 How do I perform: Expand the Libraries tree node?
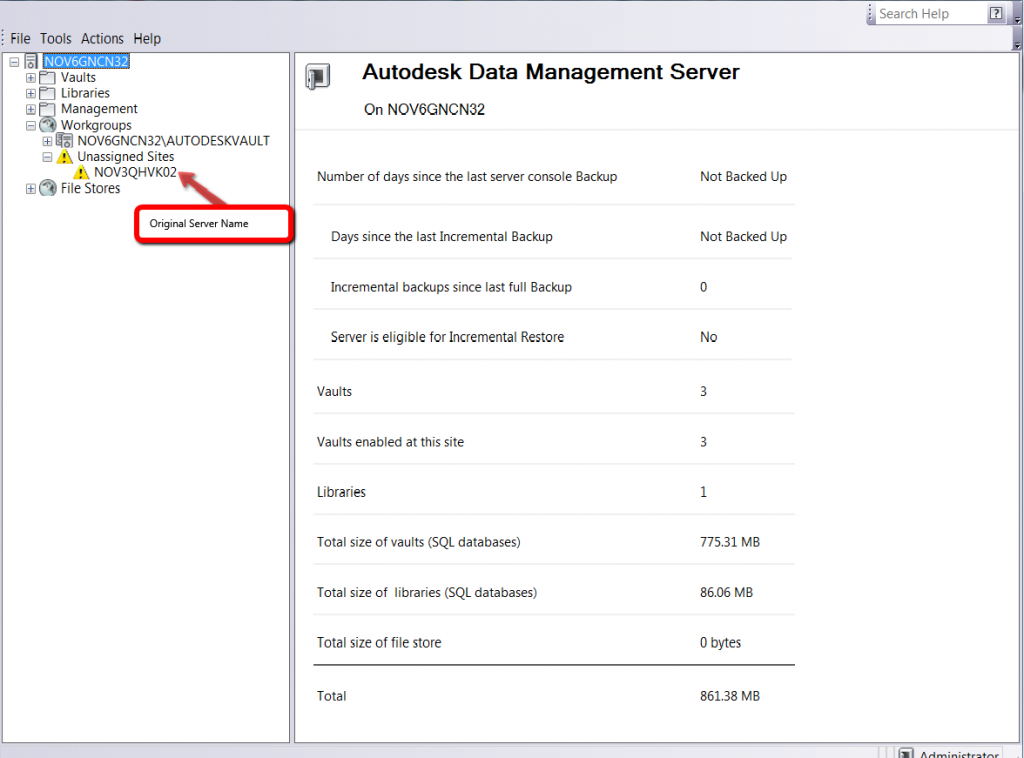pyautogui.click(x=31, y=93)
